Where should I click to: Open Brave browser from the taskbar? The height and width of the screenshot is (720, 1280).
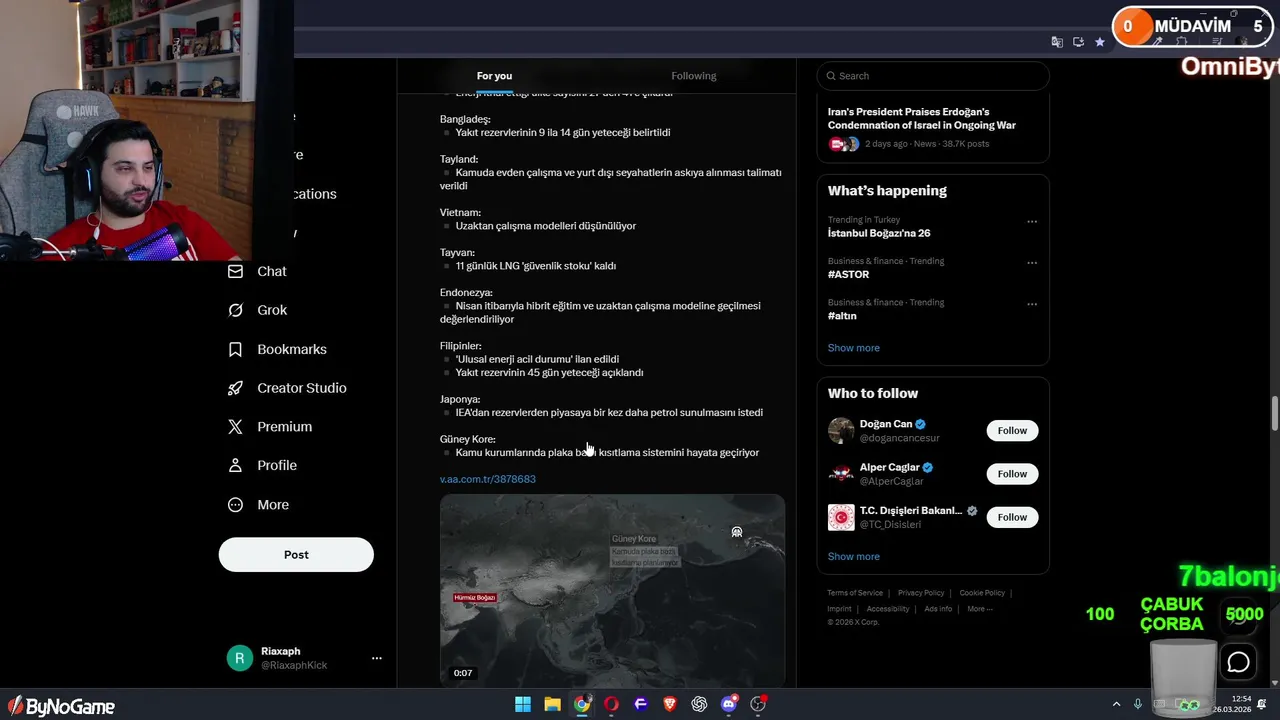tap(670, 704)
